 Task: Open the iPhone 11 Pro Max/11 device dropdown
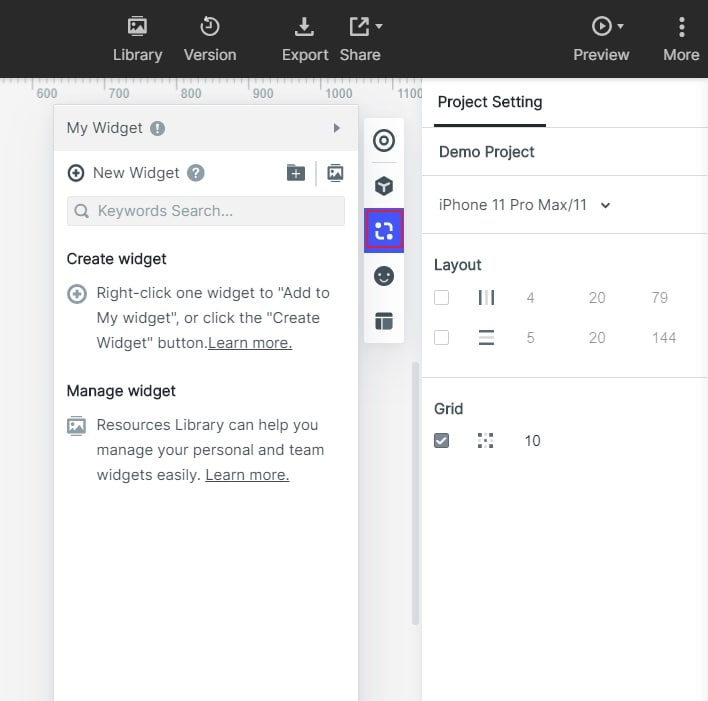(x=524, y=205)
